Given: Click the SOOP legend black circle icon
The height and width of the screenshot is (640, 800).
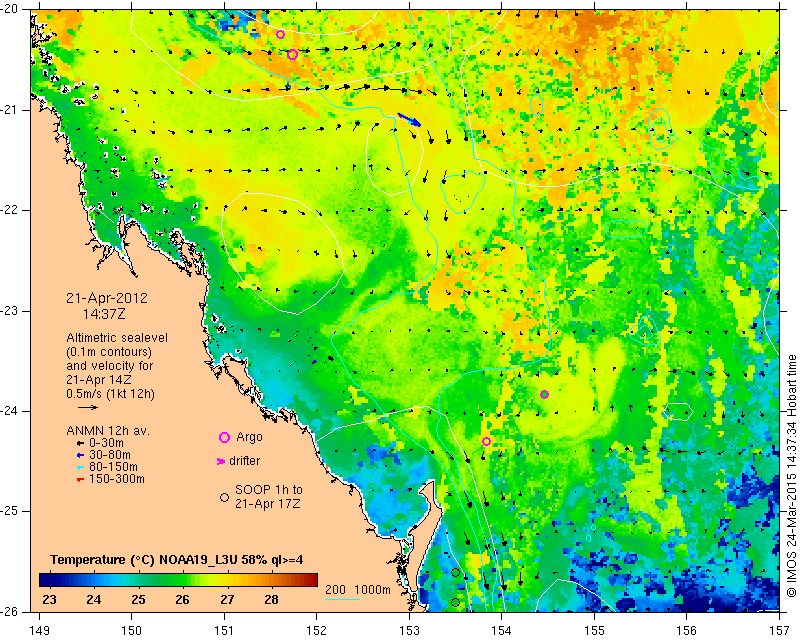Looking at the screenshot, I should click(224, 497).
